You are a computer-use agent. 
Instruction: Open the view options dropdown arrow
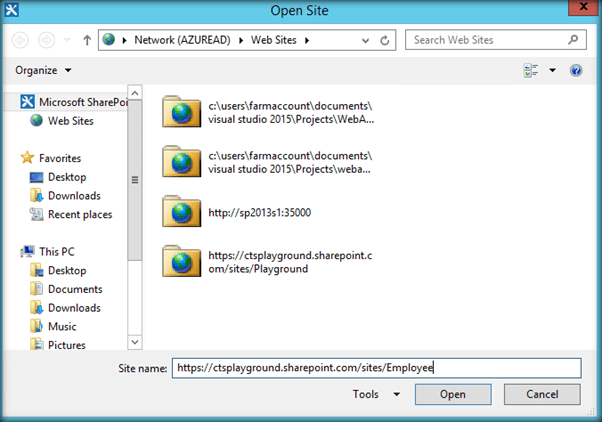[552, 70]
